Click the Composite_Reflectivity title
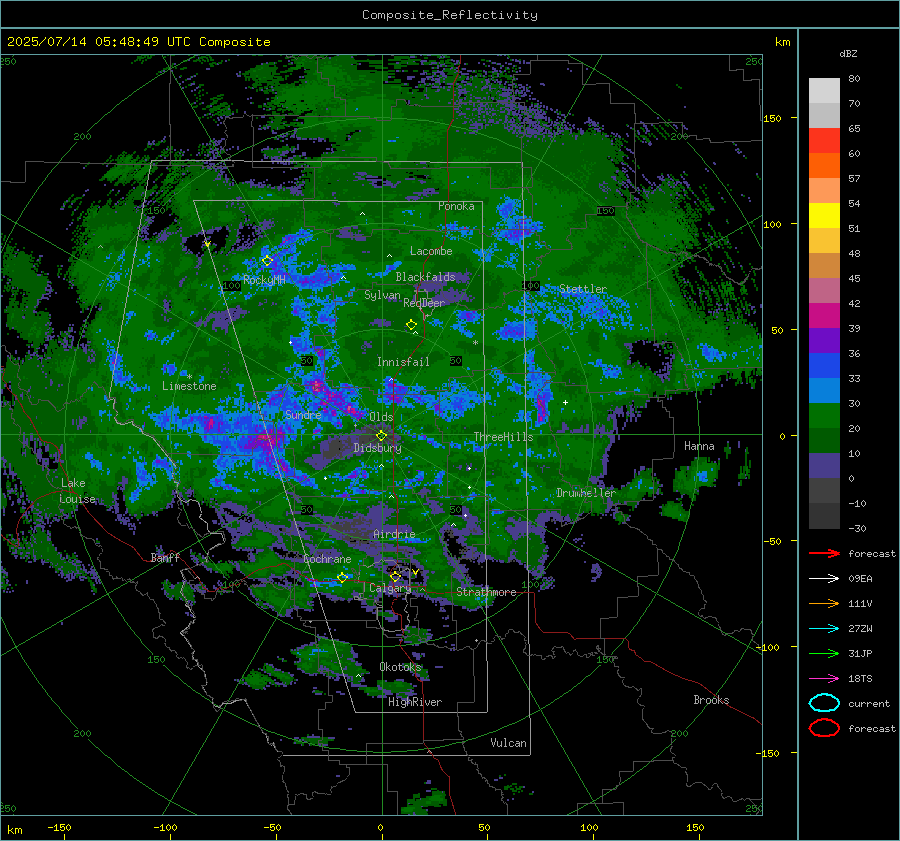 [x=449, y=15]
